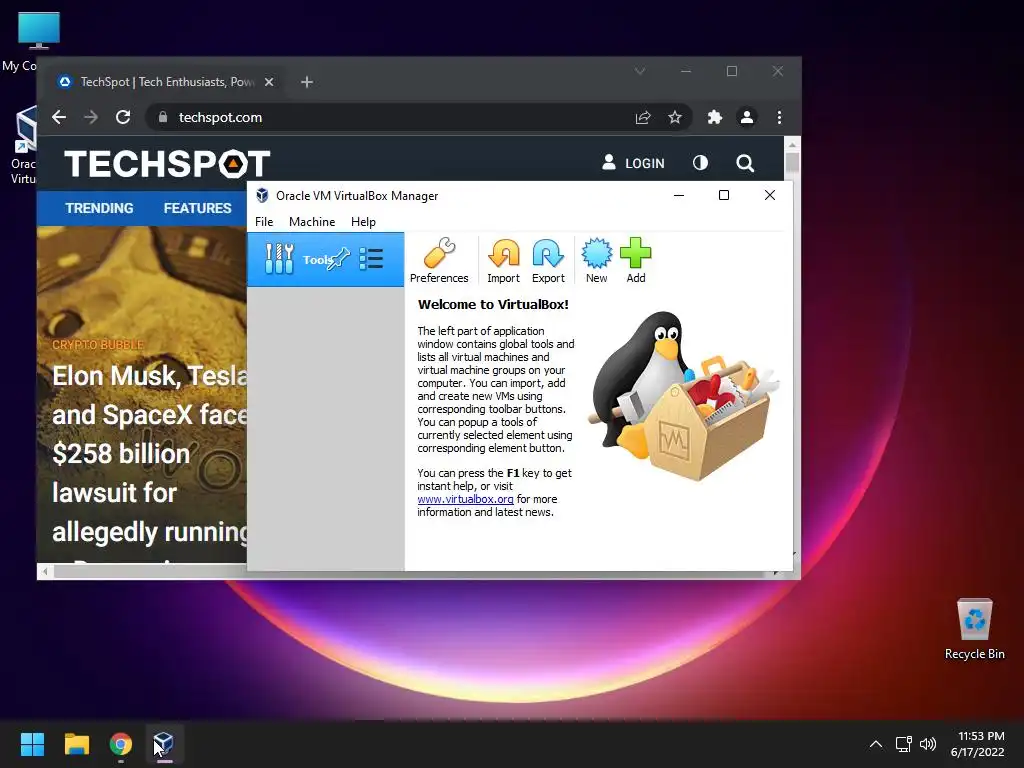Toggle TechSpot dark mode contrast icon
Image resolution: width=1024 pixels, height=768 pixels.
[x=700, y=163]
